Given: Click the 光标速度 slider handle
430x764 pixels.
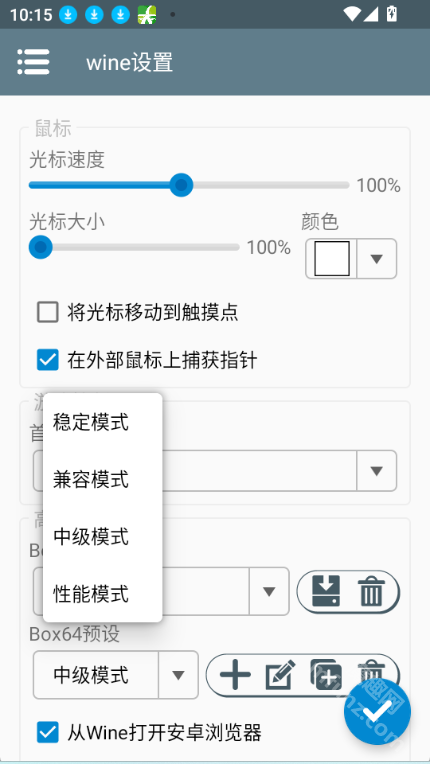Looking at the screenshot, I should (181, 185).
